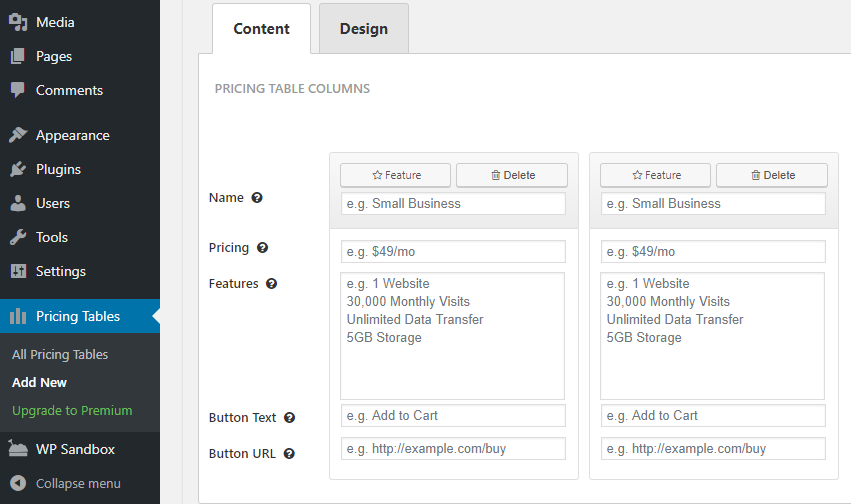851x504 pixels.
Task: Delete the second pricing column
Action: [771, 175]
